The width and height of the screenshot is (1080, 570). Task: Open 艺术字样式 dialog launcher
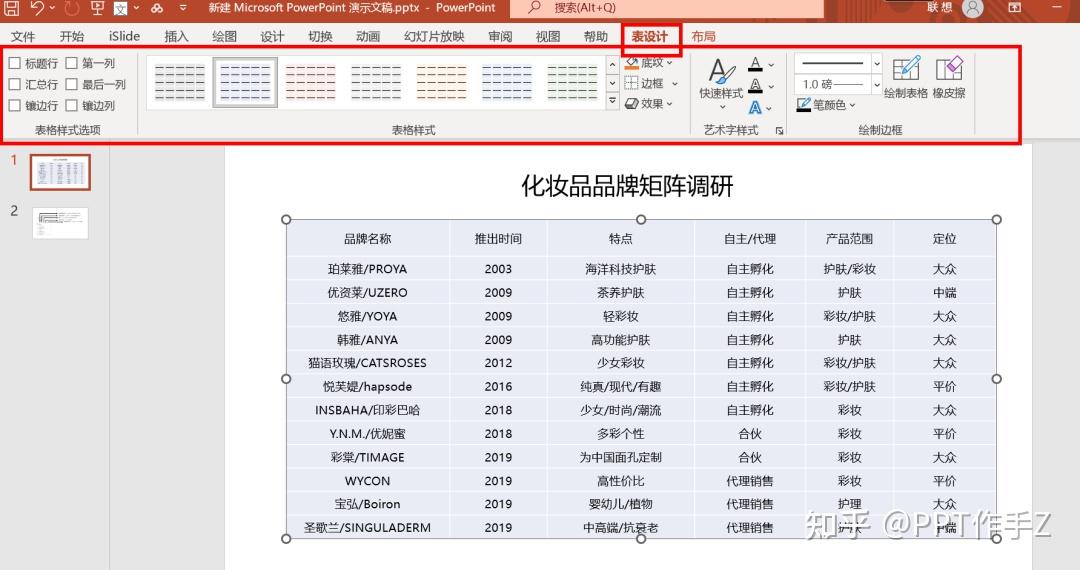coord(780,131)
